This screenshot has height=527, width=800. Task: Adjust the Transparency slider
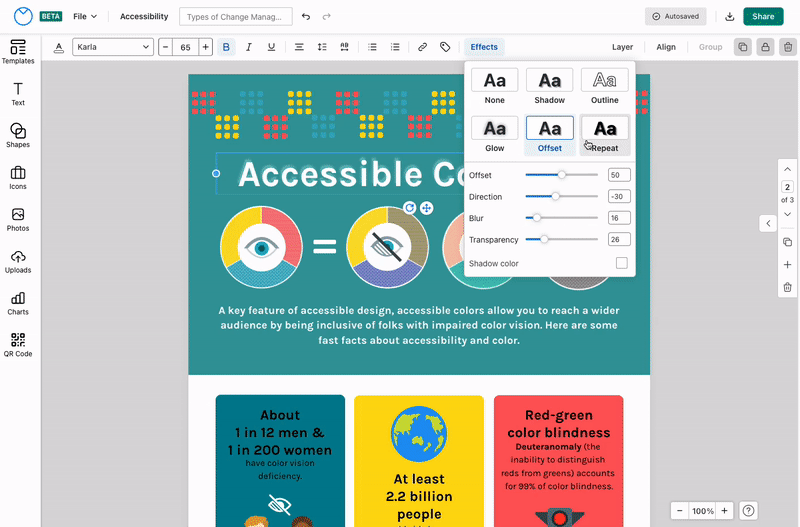pos(561,239)
